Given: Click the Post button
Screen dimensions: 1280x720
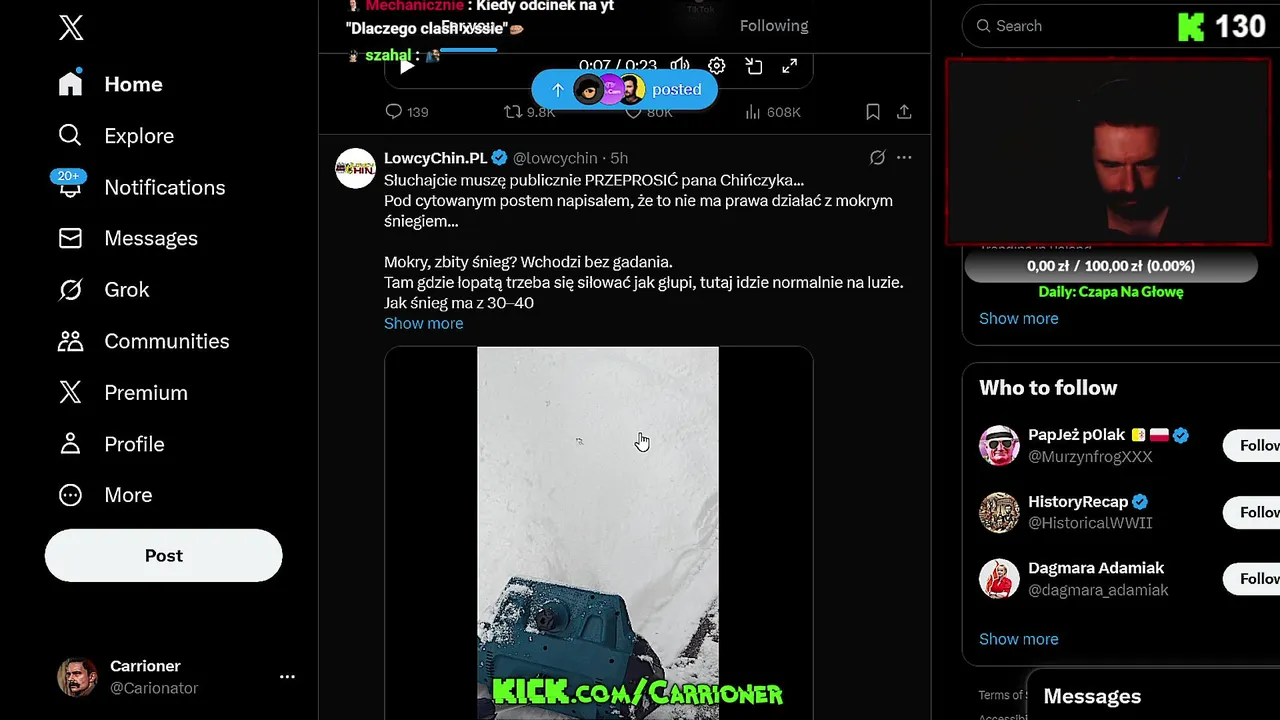Looking at the screenshot, I should click(x=164, y=555).
